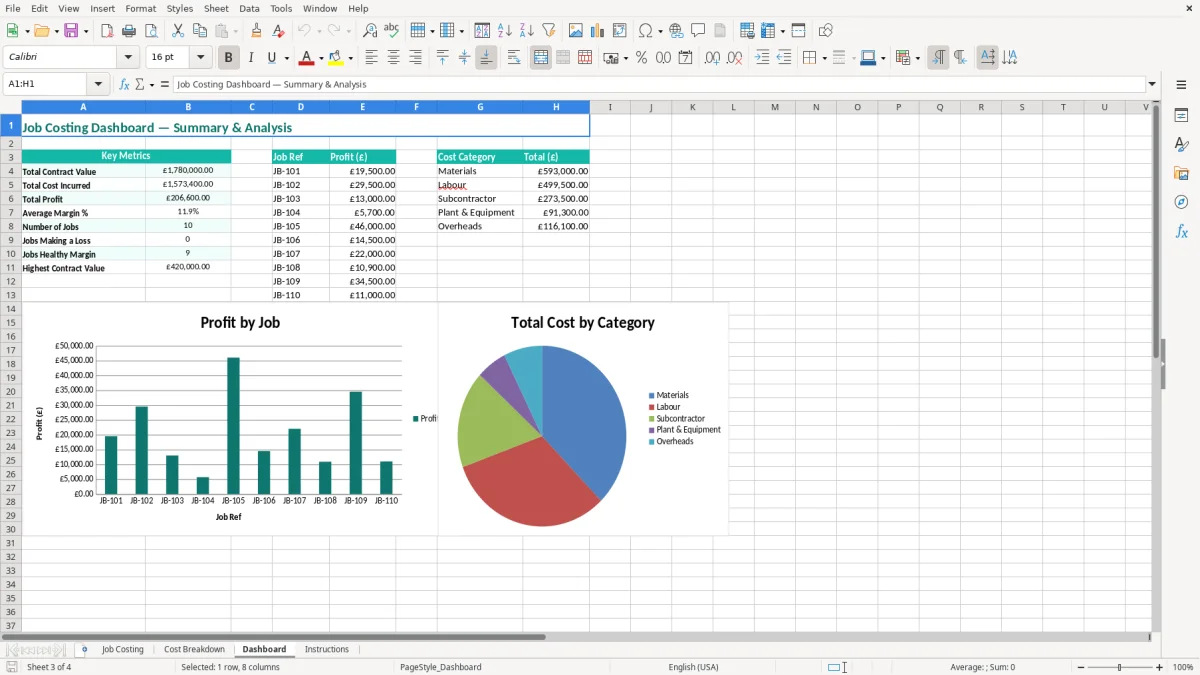Expand the formula bar
The image size is (1200, 675).
(x=1153, y=84)
